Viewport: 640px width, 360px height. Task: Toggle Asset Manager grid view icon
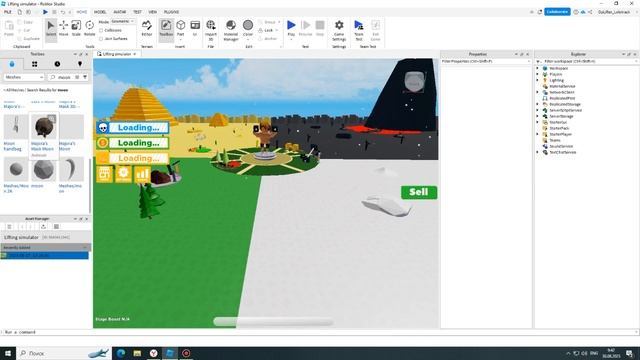[56, 227]
